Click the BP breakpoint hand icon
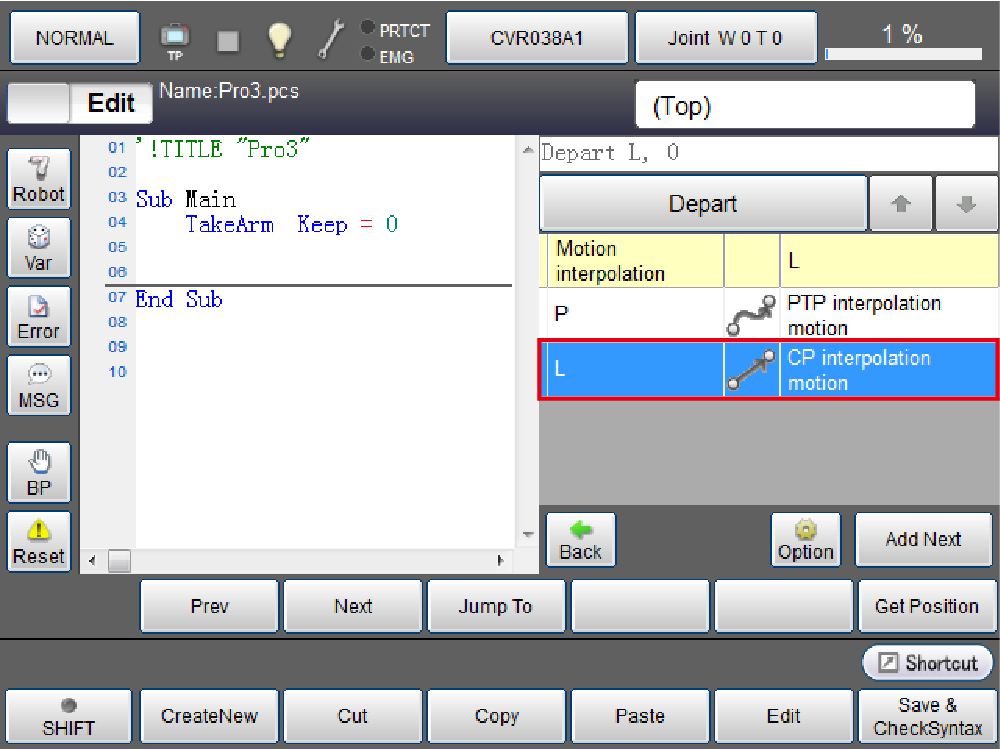1000x750 pixels. pos(39,473)
